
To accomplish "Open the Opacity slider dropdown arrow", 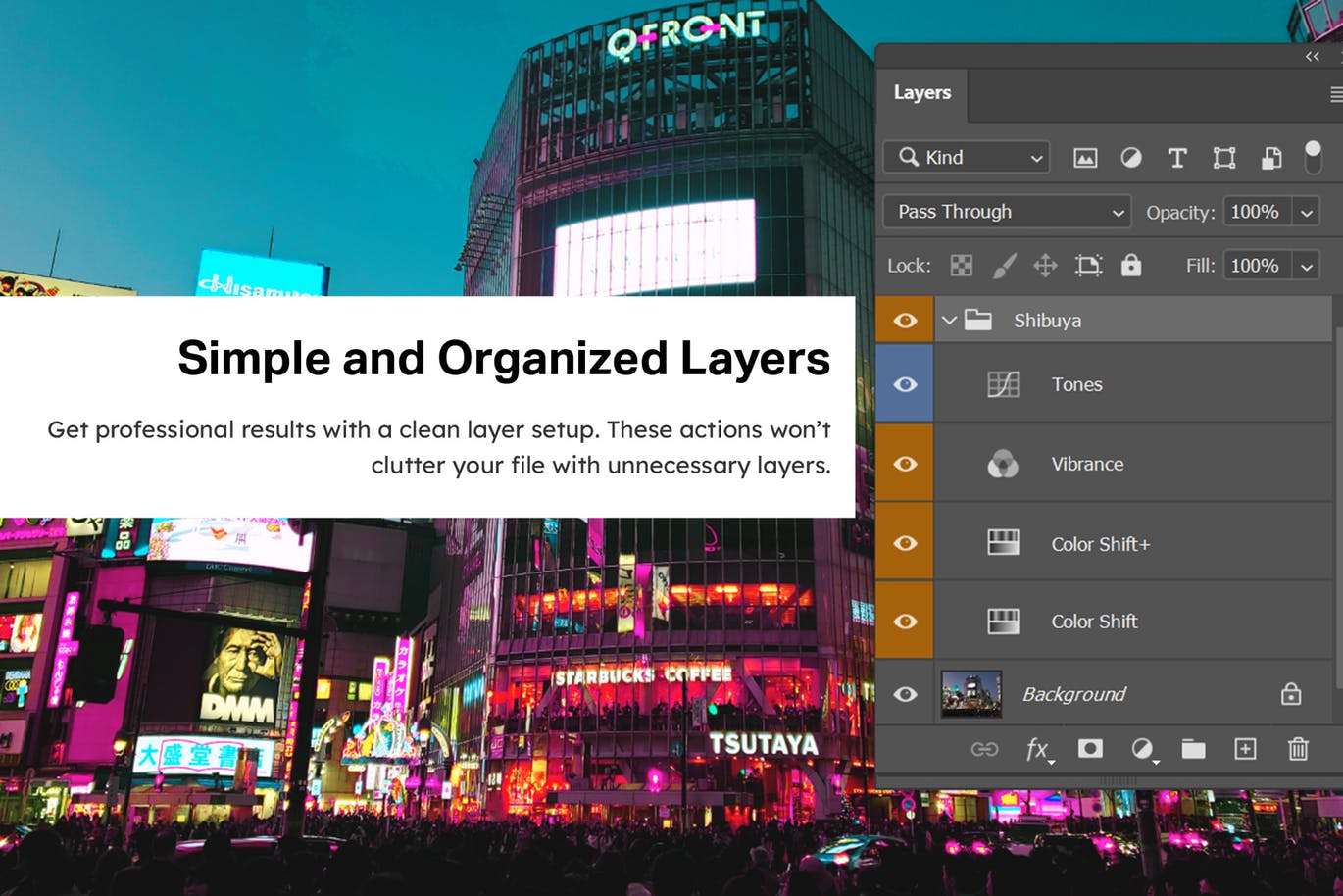I will [1307, 212].
